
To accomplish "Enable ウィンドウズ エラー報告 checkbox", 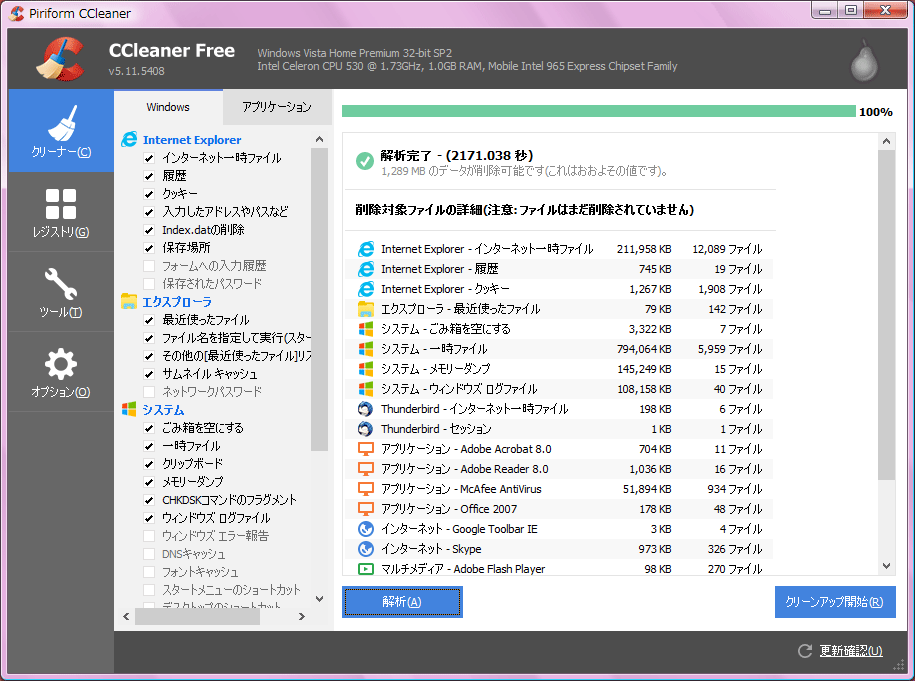I will pyautogui.click(x=149, y=536).
